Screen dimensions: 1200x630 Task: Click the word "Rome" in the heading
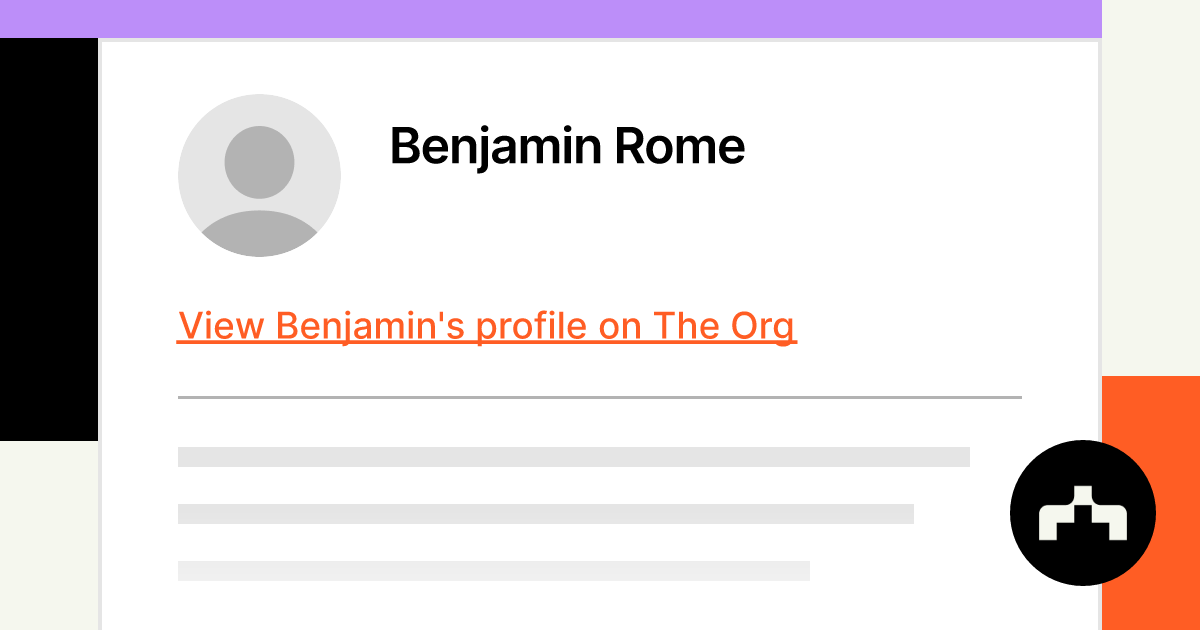point(679,147)
